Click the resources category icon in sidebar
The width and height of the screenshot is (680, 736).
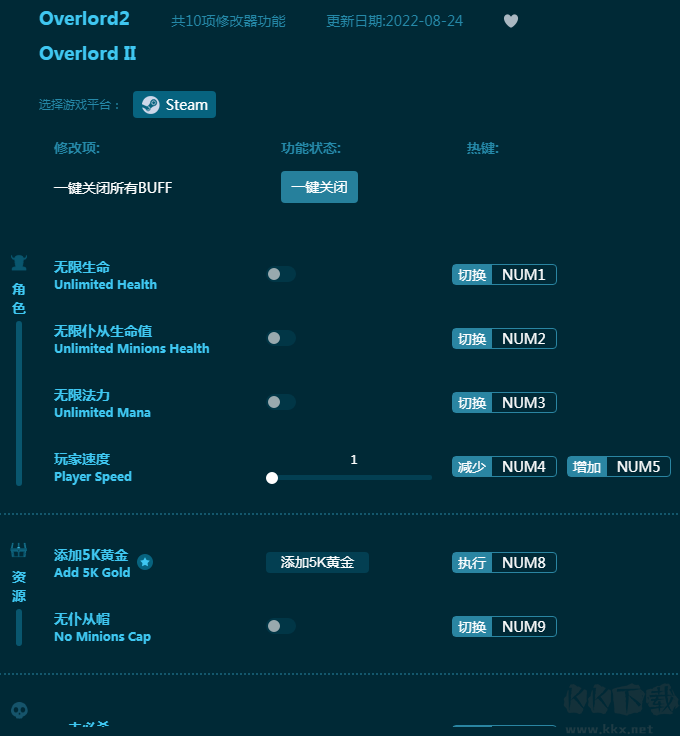pyautogui.click(x=19, y=550)
